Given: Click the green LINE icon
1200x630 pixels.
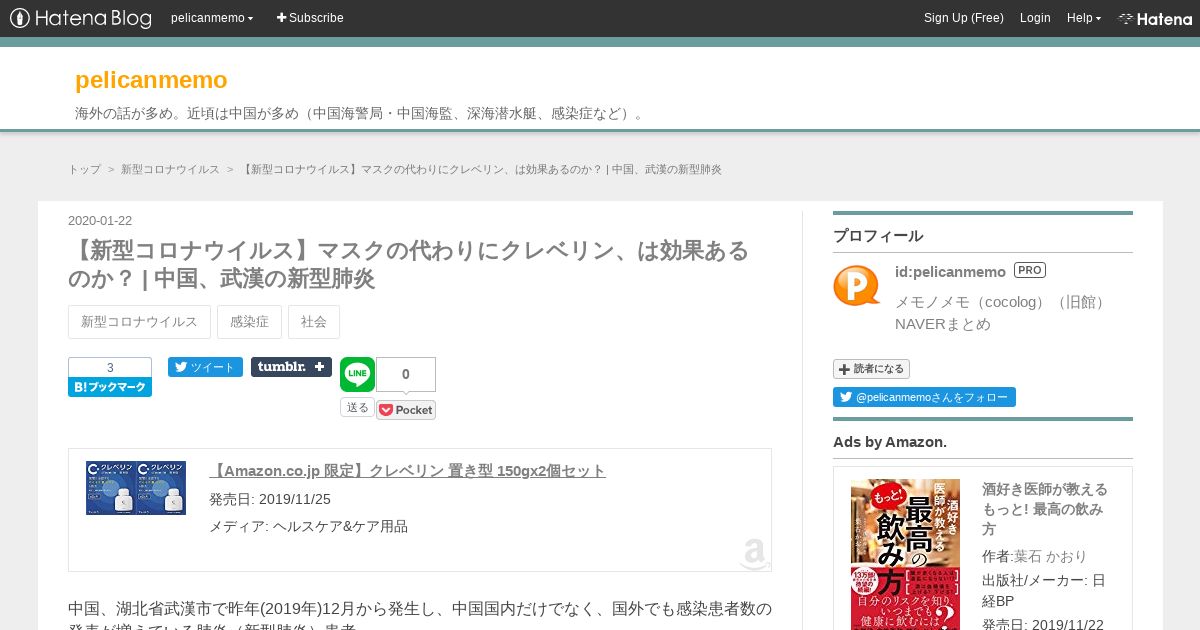Looking at the screenshot, I should coord(357,374).
